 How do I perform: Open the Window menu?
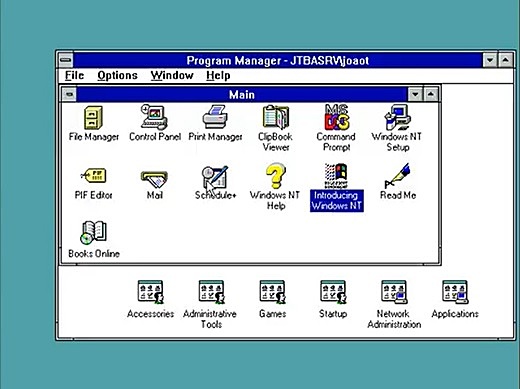172,75
